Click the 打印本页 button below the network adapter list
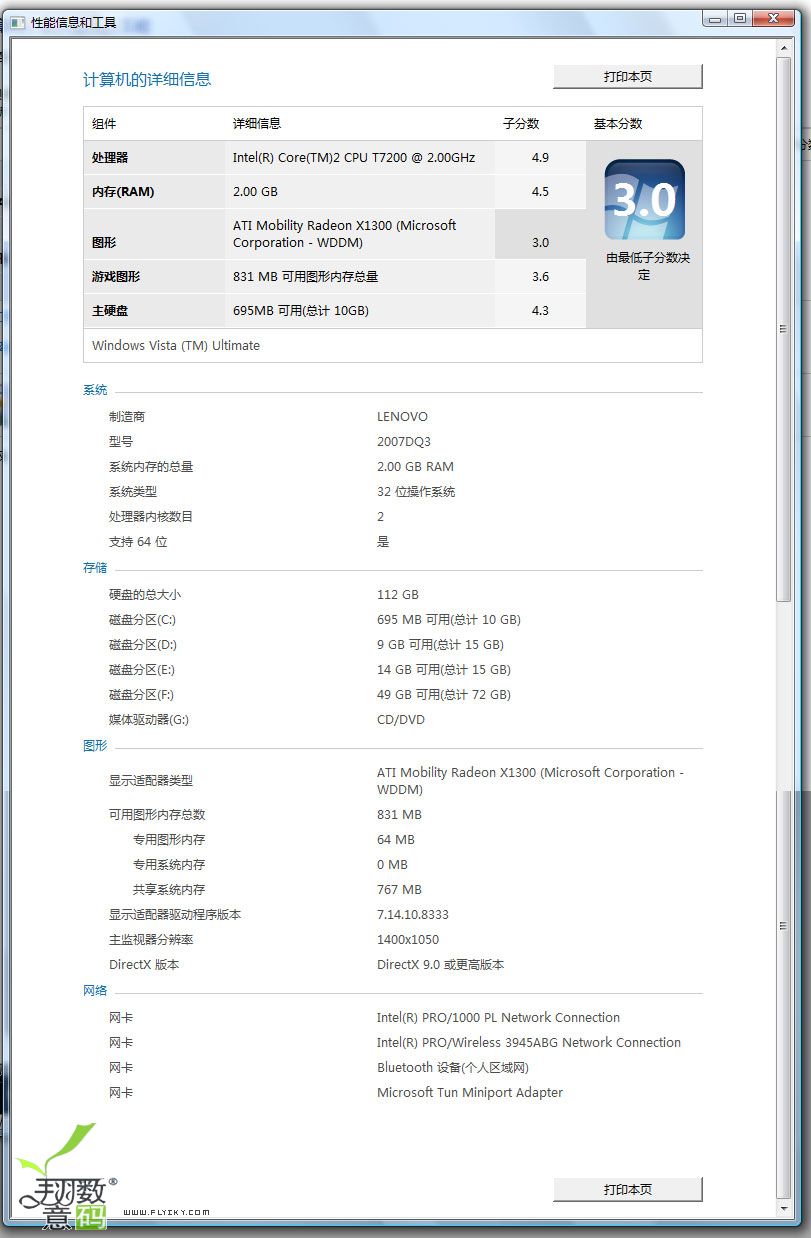 628,1190
